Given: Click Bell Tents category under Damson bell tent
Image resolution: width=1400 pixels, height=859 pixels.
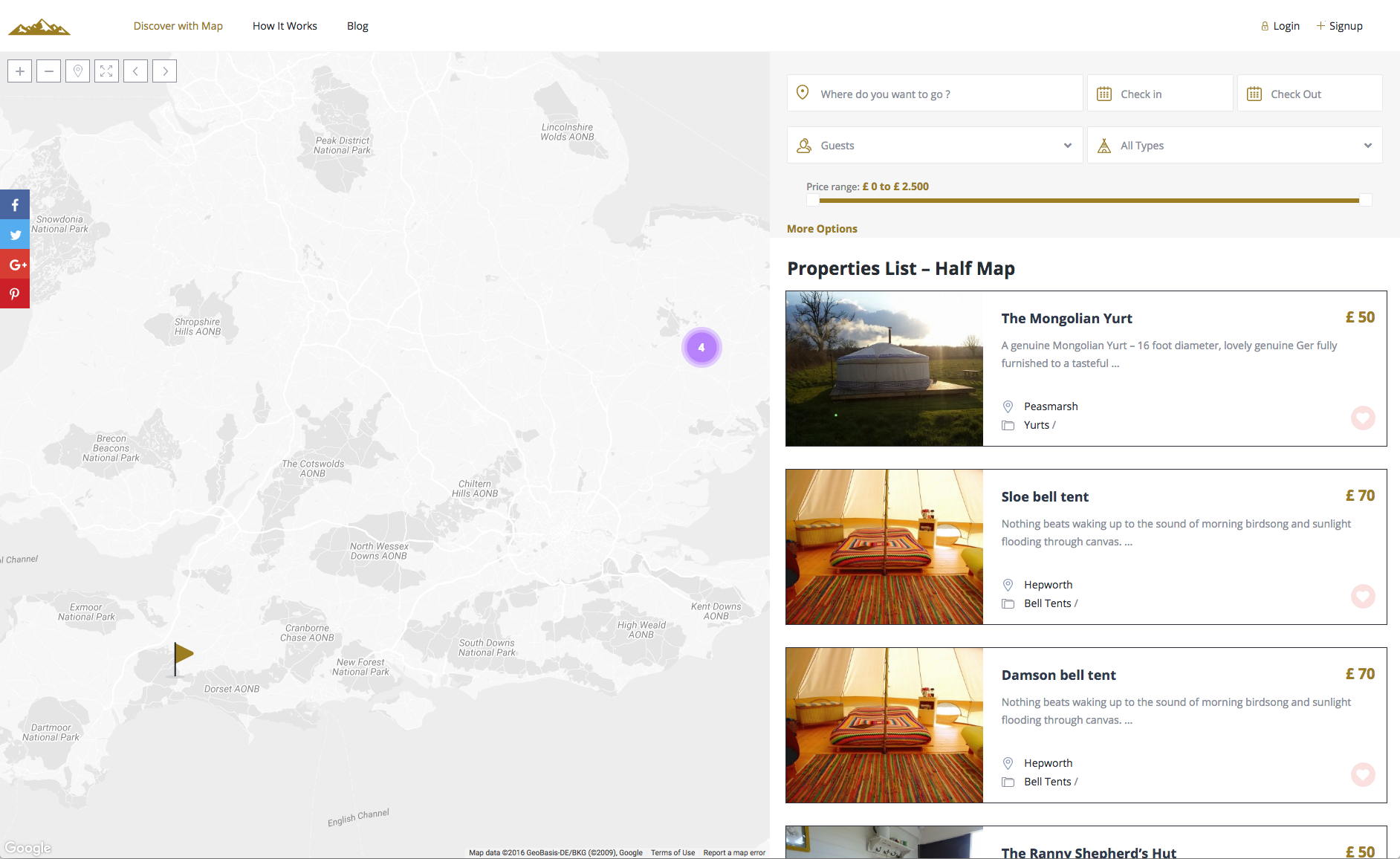Looking at the screenshot, I should tap(1048, 782).
